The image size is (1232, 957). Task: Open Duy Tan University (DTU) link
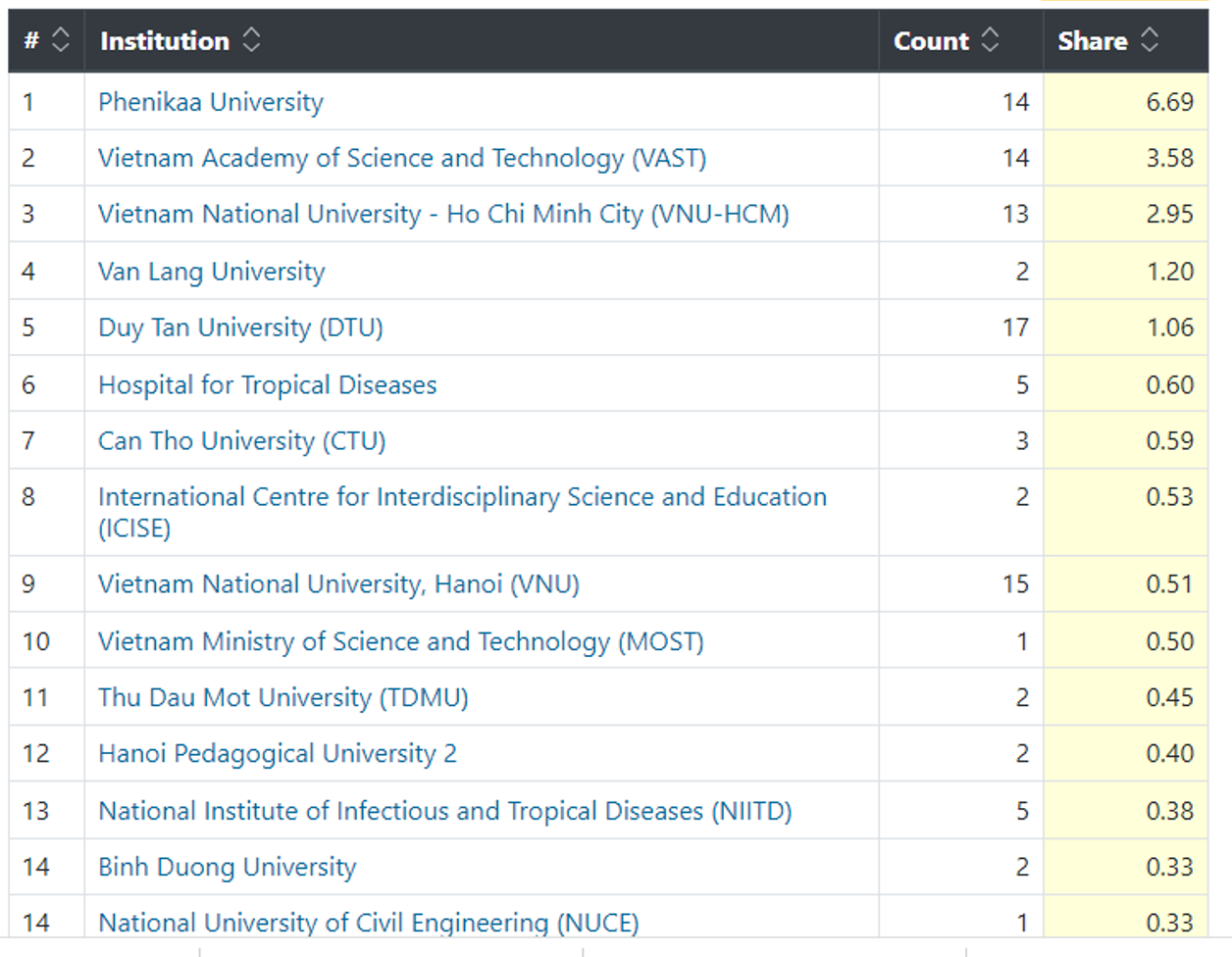point(240,327)
